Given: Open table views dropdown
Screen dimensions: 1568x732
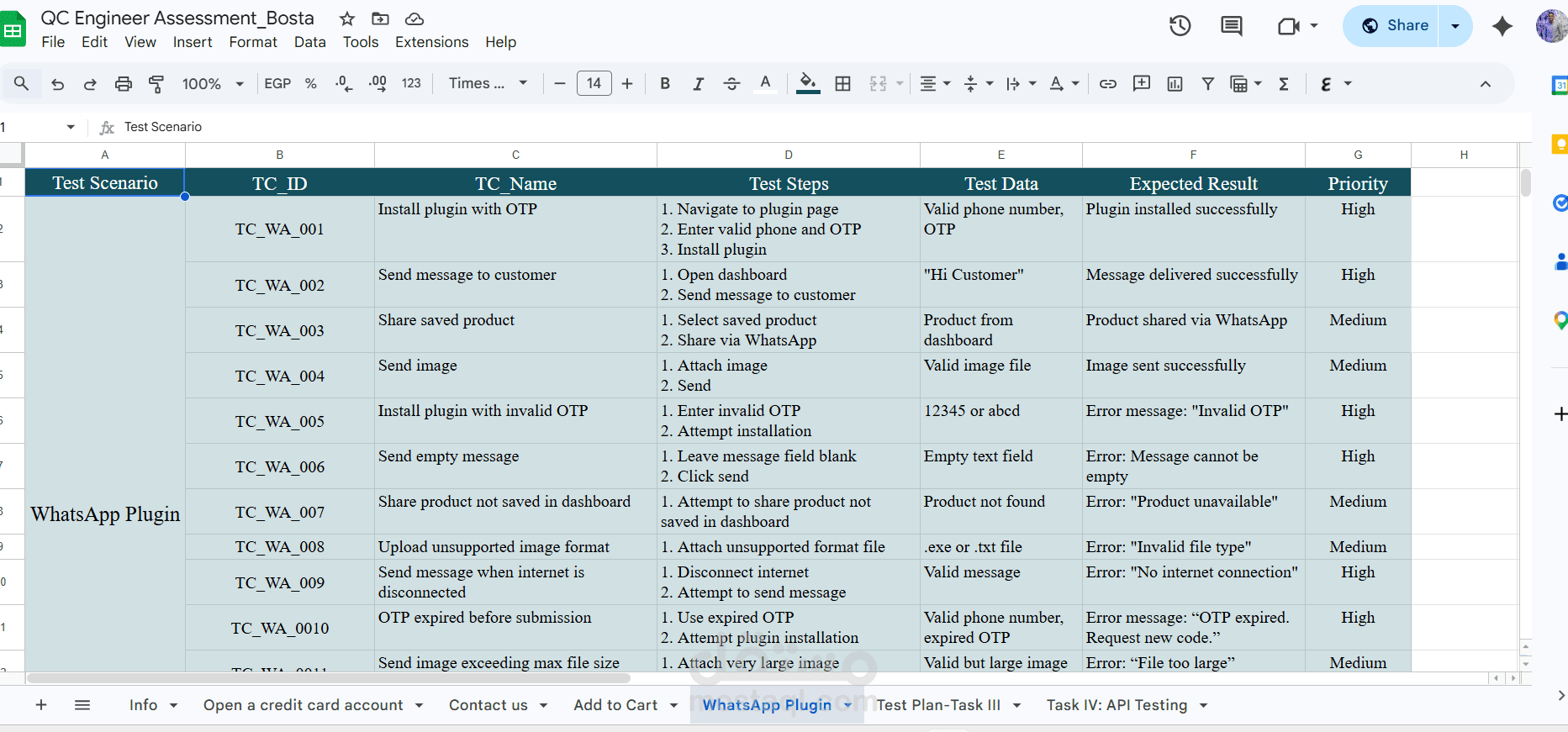Looking at the screenshot, I should 1246,83.
